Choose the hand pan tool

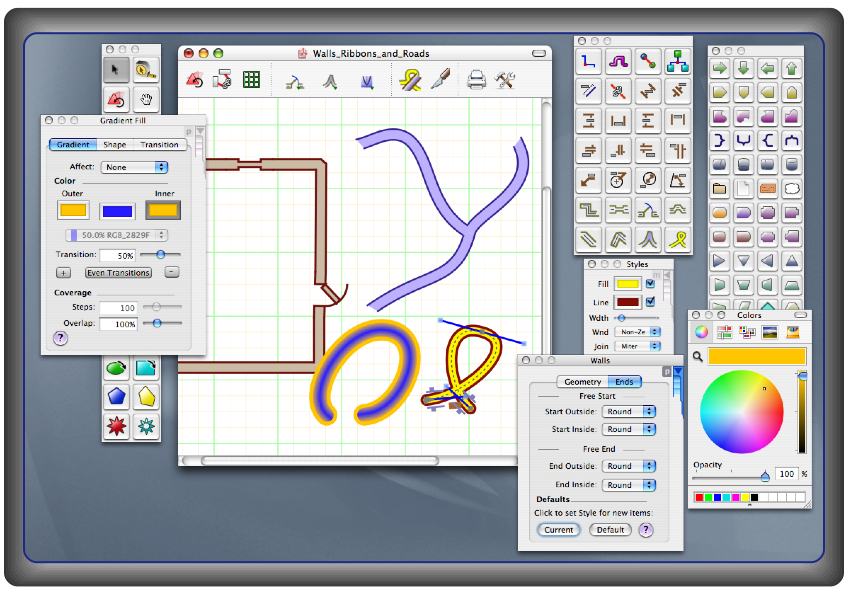145,99
